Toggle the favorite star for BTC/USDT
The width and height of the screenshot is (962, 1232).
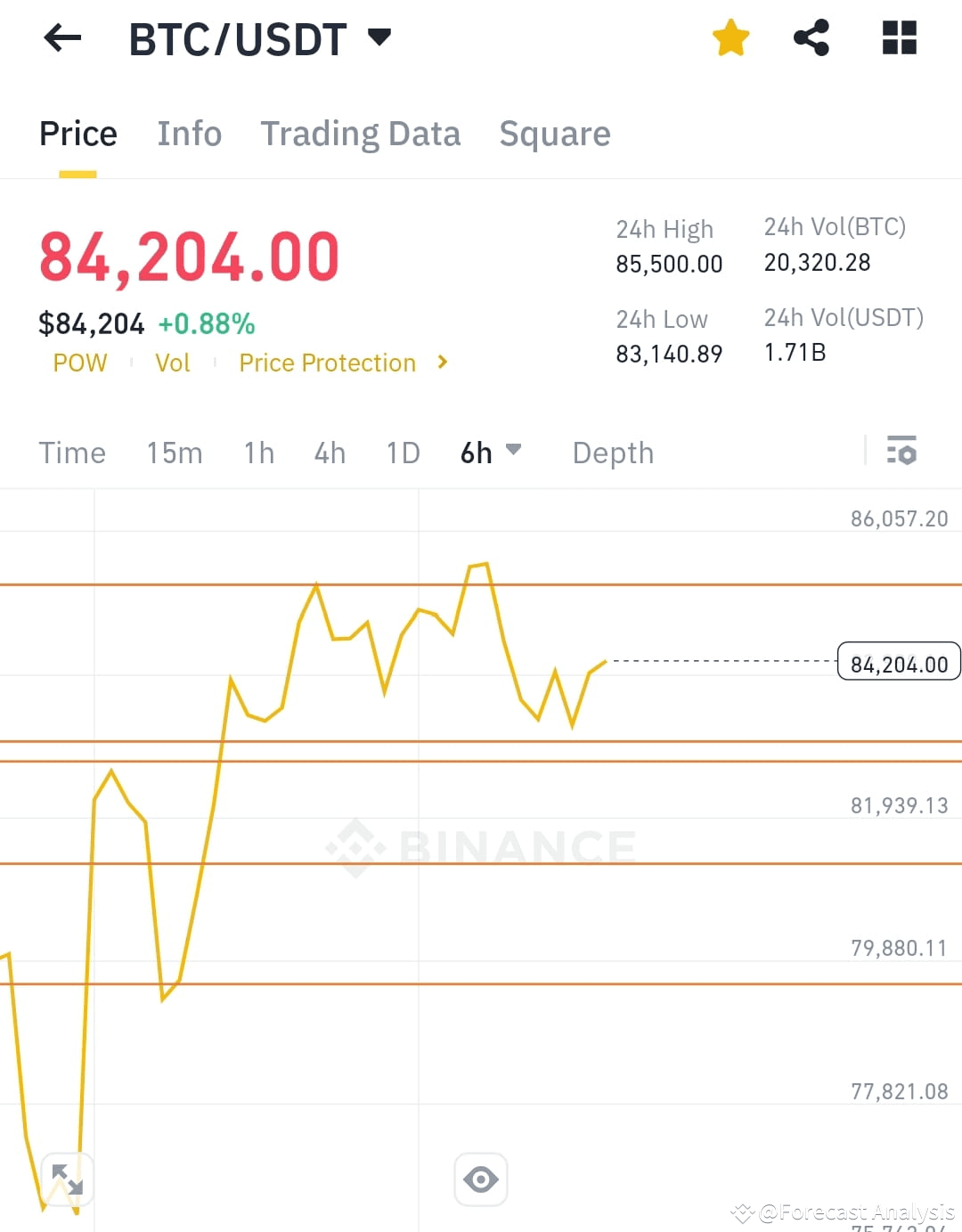pyautogui.click(x=730, y=37)
